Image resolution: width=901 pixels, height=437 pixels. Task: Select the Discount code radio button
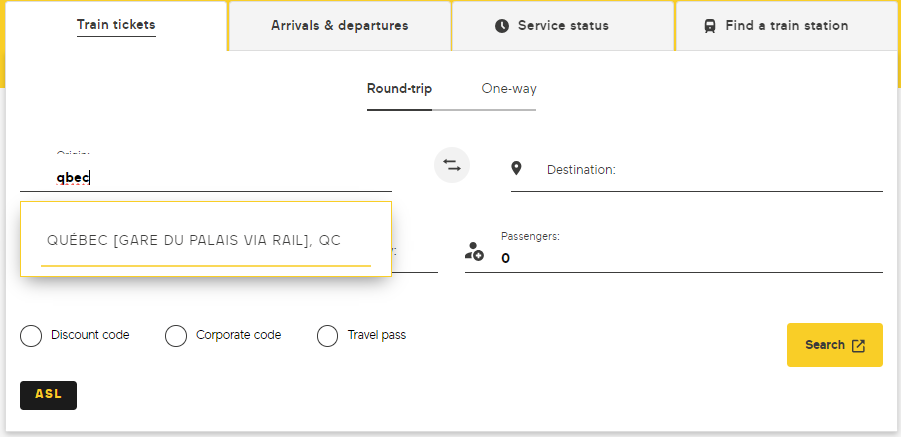31,336
